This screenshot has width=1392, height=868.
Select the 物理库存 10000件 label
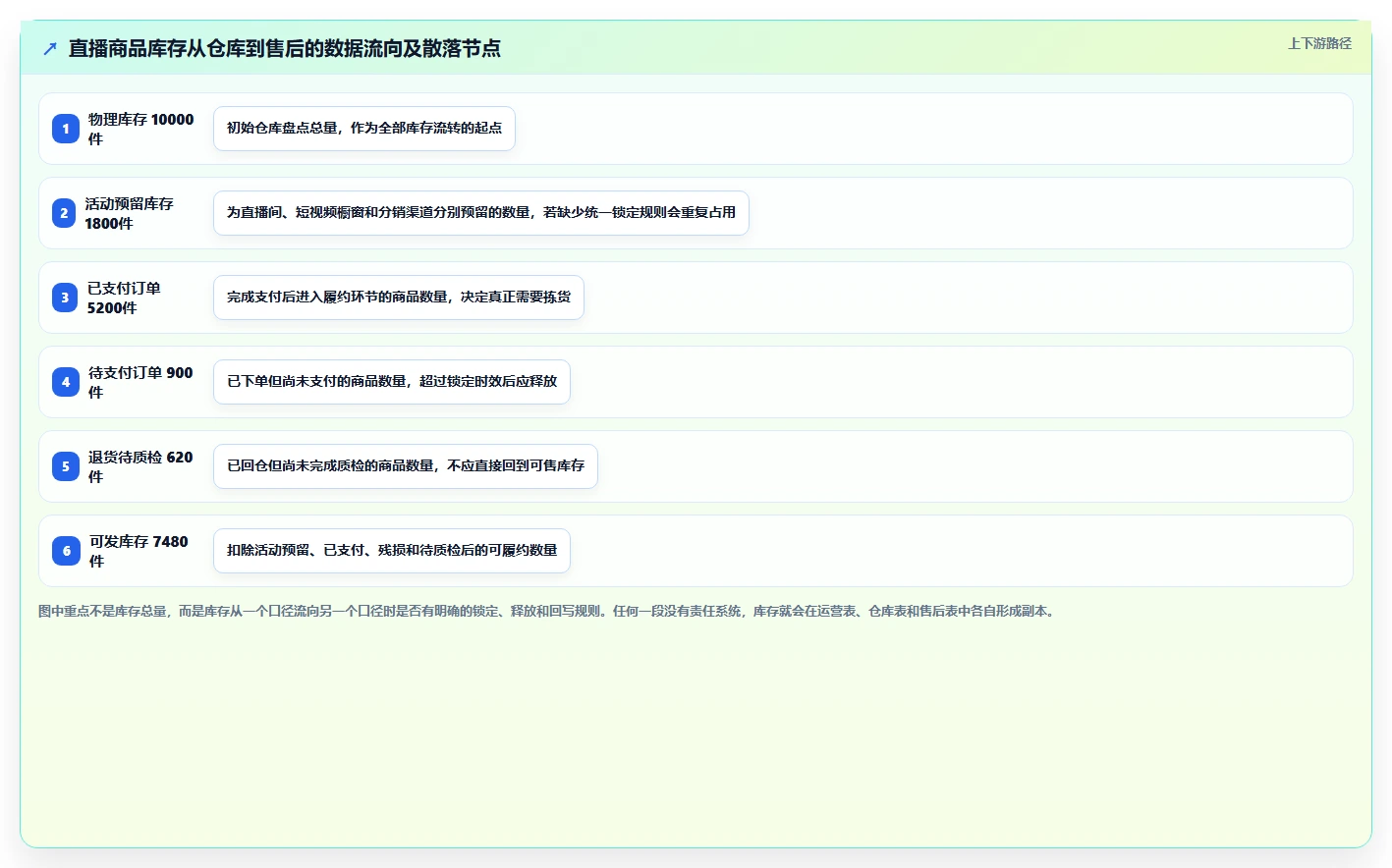(x=140, y=129)
